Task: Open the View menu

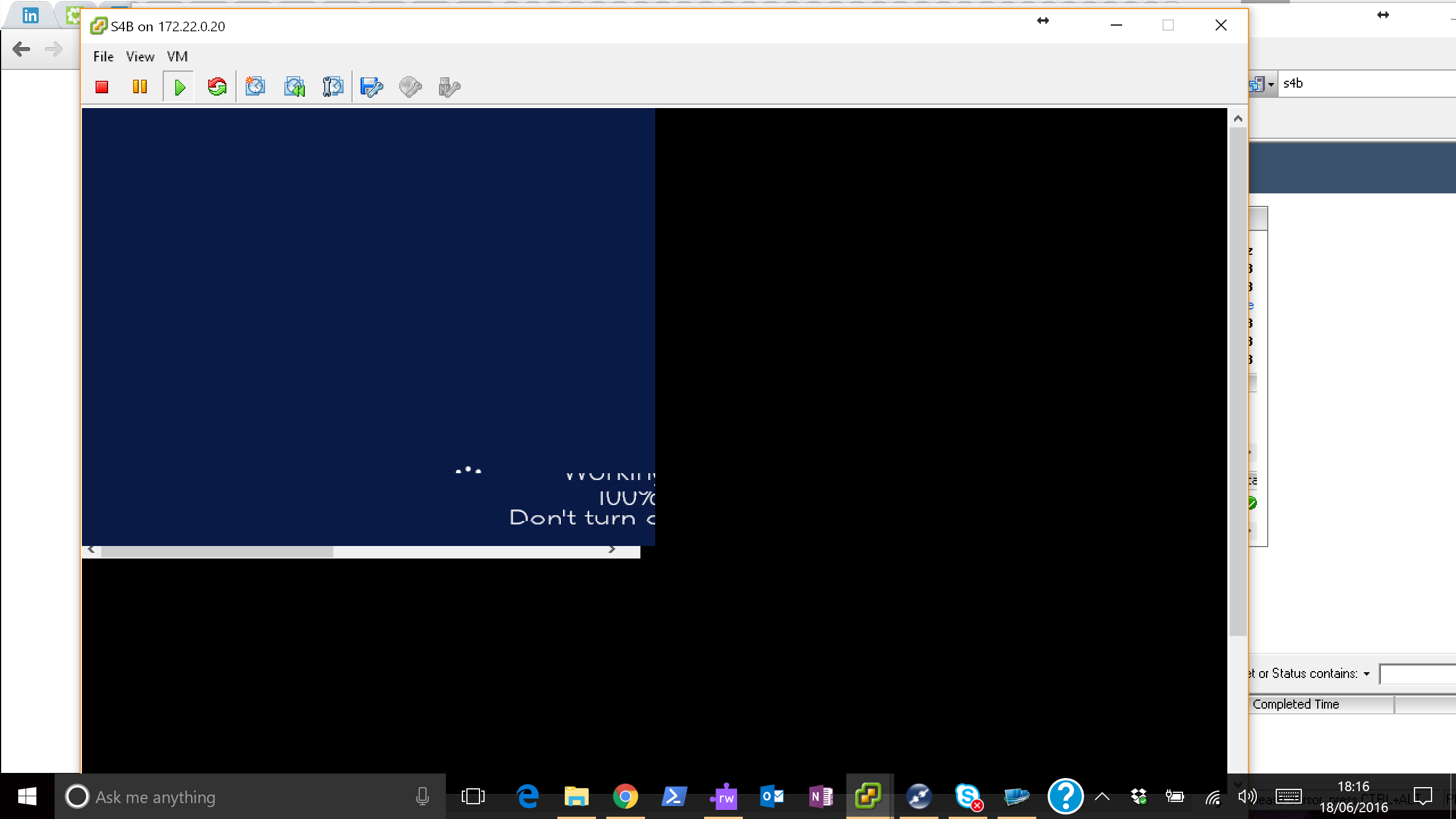Action: point(139,56)
